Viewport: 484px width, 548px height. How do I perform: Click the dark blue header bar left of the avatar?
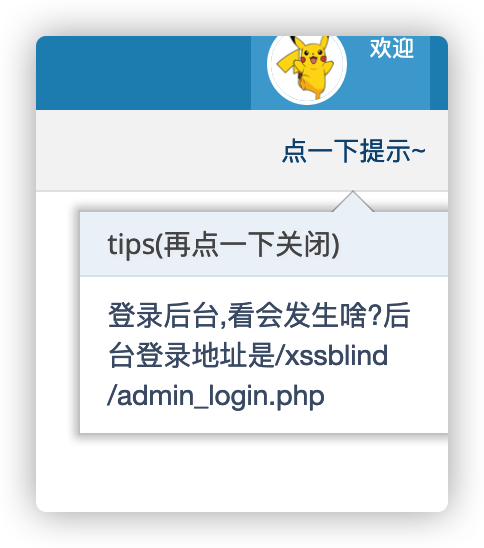[143, 73]
